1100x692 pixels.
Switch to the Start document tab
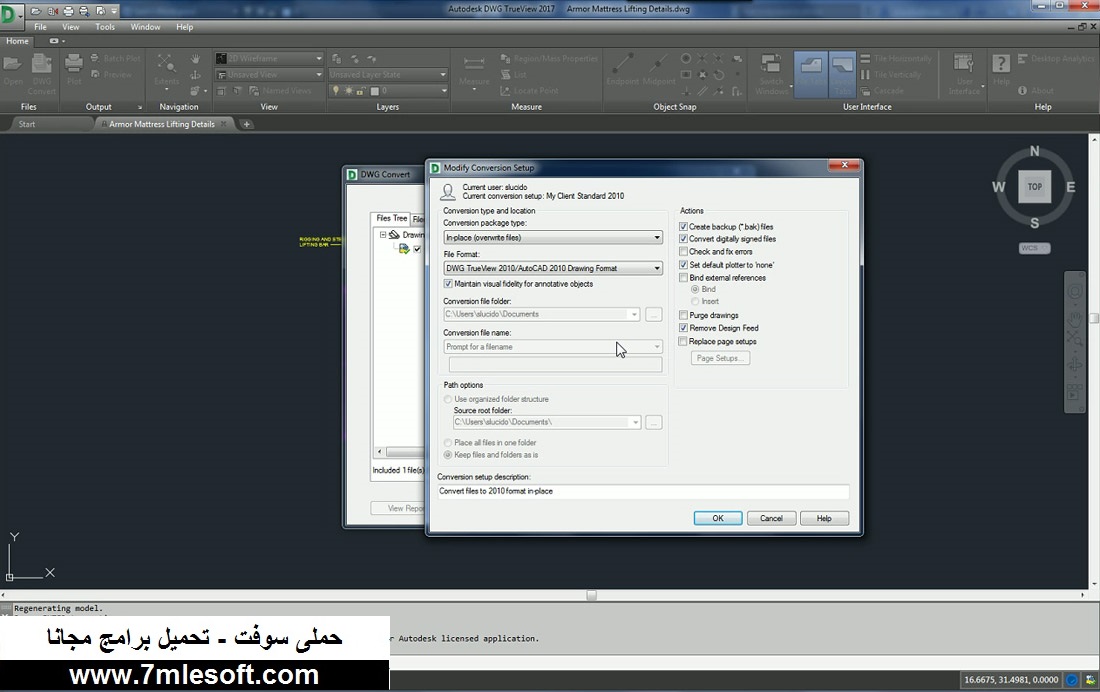click(27, 124)
